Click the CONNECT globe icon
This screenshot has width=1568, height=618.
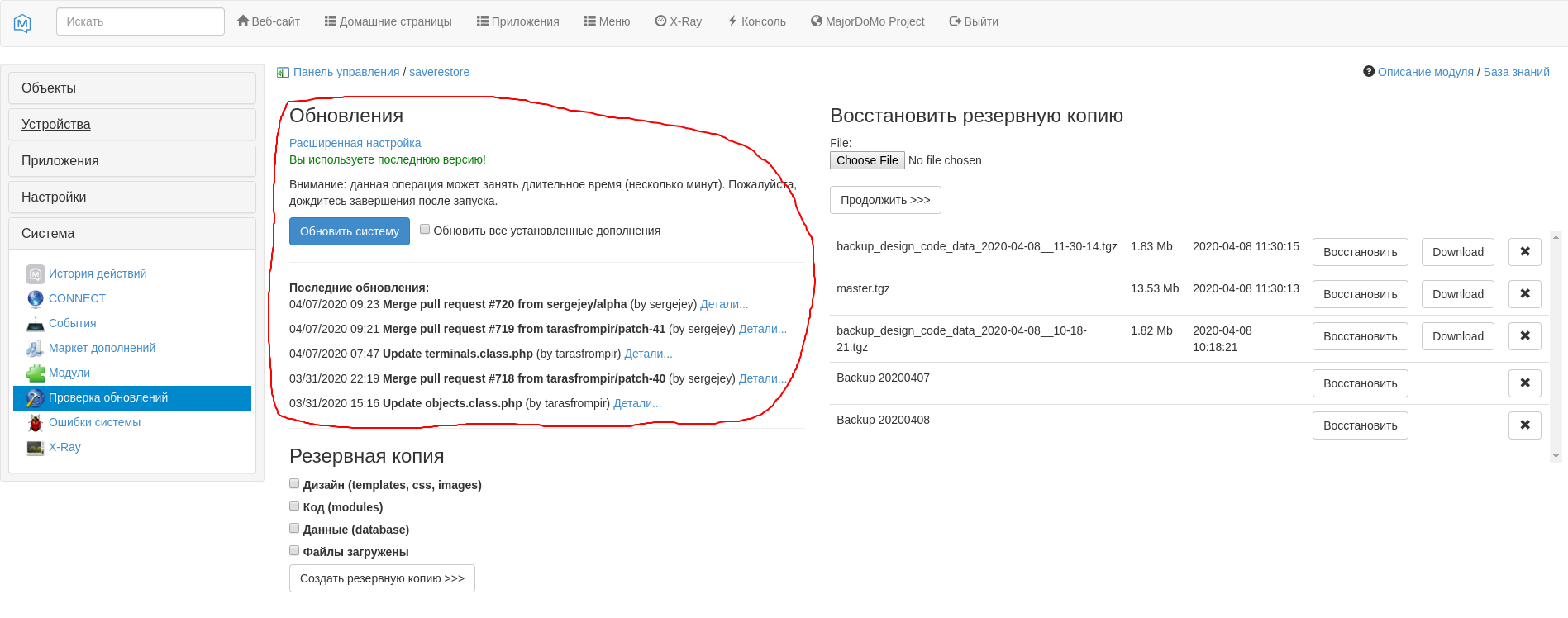coord(35,298)
